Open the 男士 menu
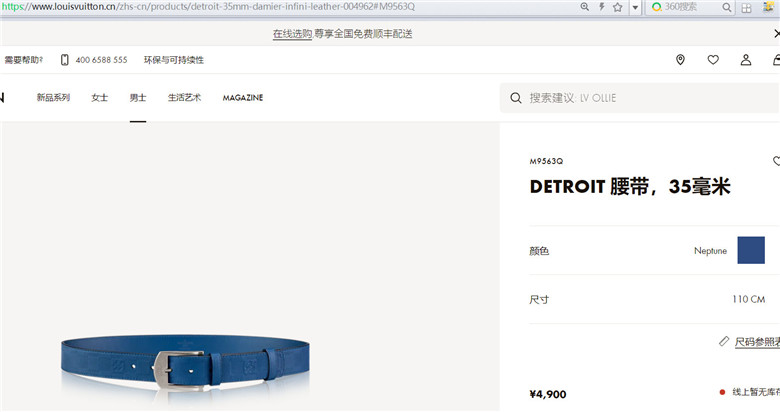 (x=138, y=98)
